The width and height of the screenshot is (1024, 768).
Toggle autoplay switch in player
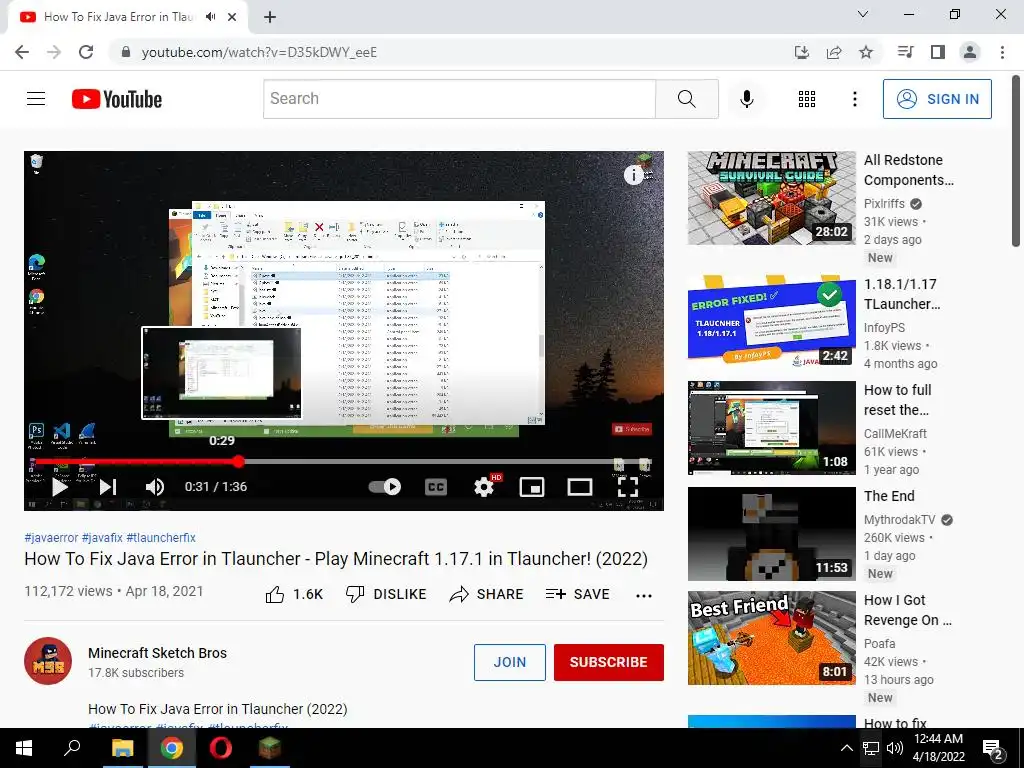click(385, 487)
